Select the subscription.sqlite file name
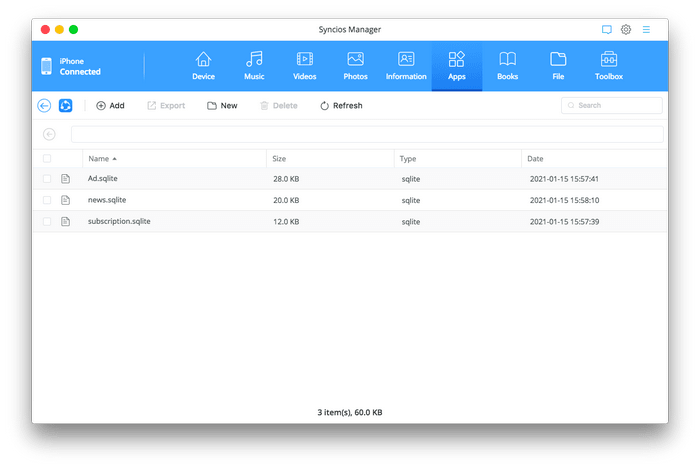This screenshot has height=469, width=700. [119, 221]
